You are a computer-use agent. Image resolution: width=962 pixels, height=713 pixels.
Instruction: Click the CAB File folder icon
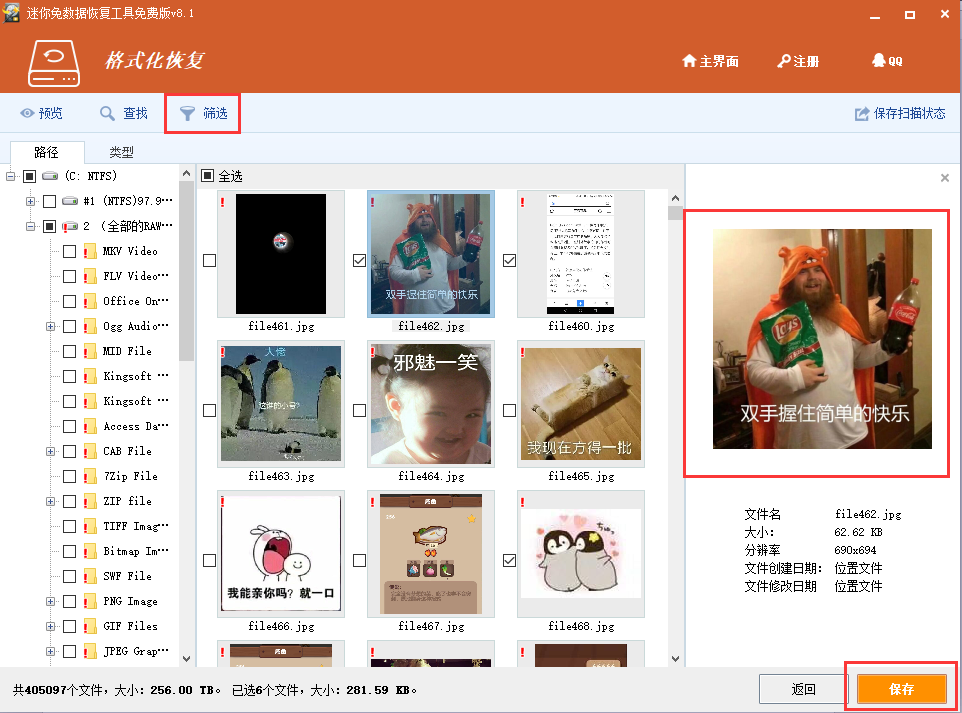(x=90, y=452)
